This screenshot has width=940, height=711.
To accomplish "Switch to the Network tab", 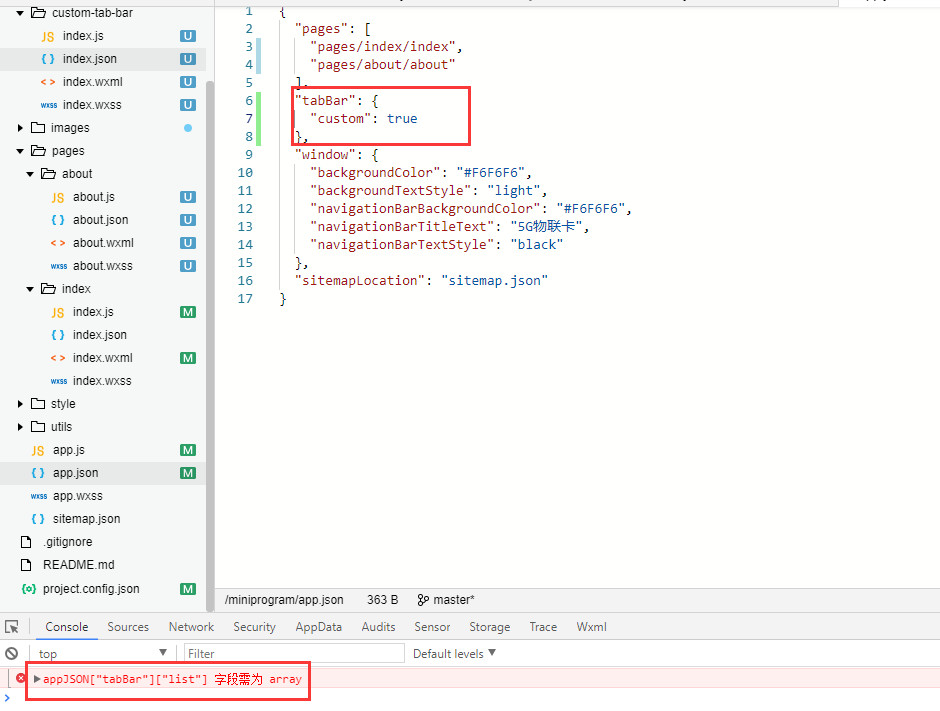I will point(191,627).
